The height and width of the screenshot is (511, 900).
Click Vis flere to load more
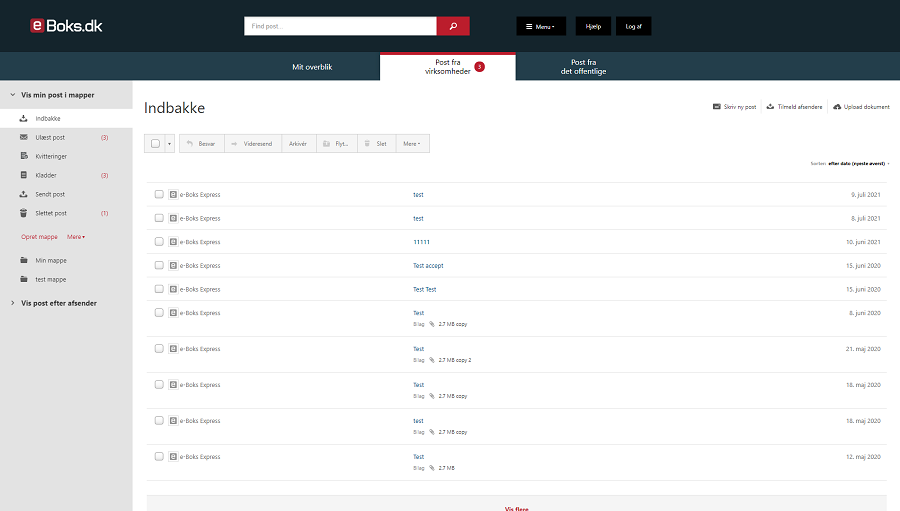(x=517, y=508)
